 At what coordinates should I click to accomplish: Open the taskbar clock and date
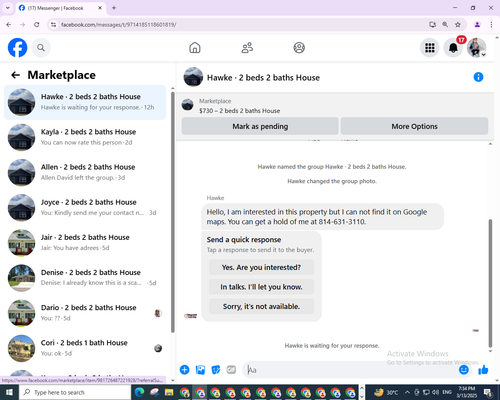[x=467, y=392]
